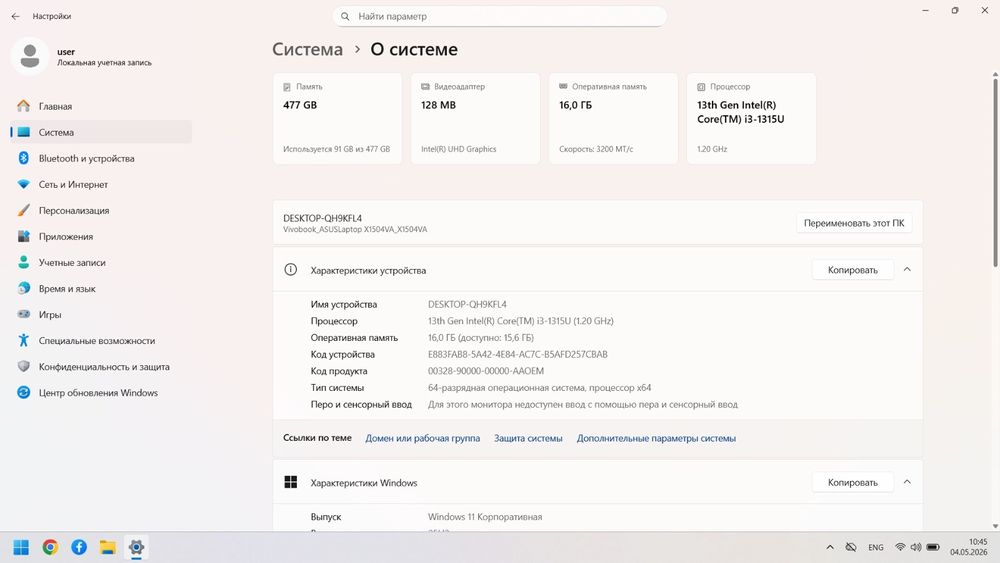This screenshot has height=563, width=1000.
Task: Click Vivobook_ASUSLaptop X1504VA model text
Action: point(355,230)
